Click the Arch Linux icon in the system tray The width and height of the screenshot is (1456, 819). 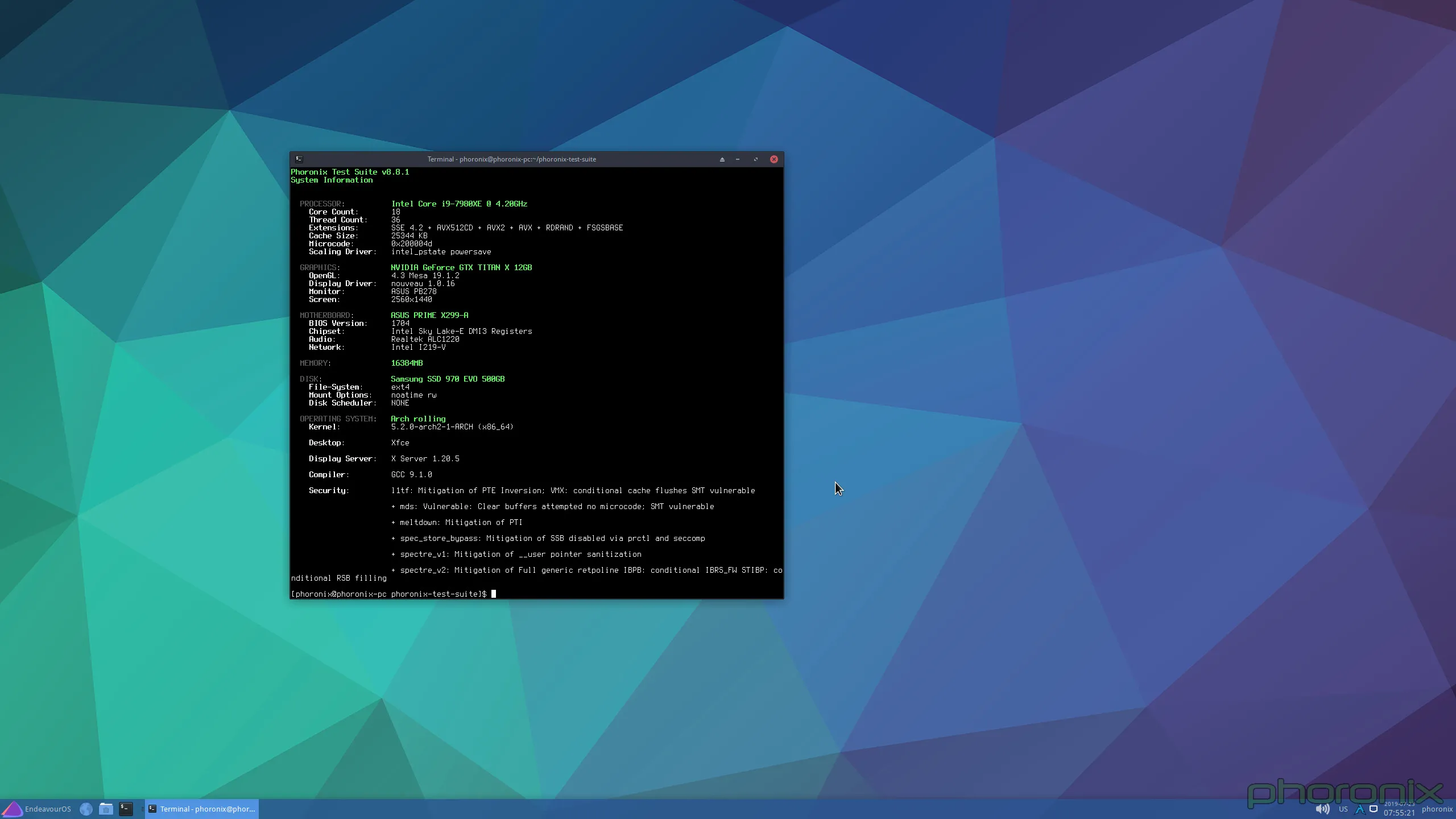1359,810
